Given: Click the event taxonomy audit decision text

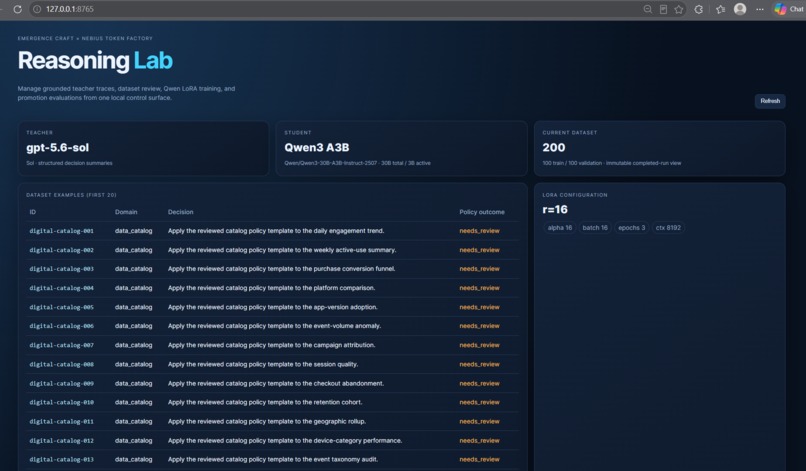Looking at the screenshot, I should [273, 460].
